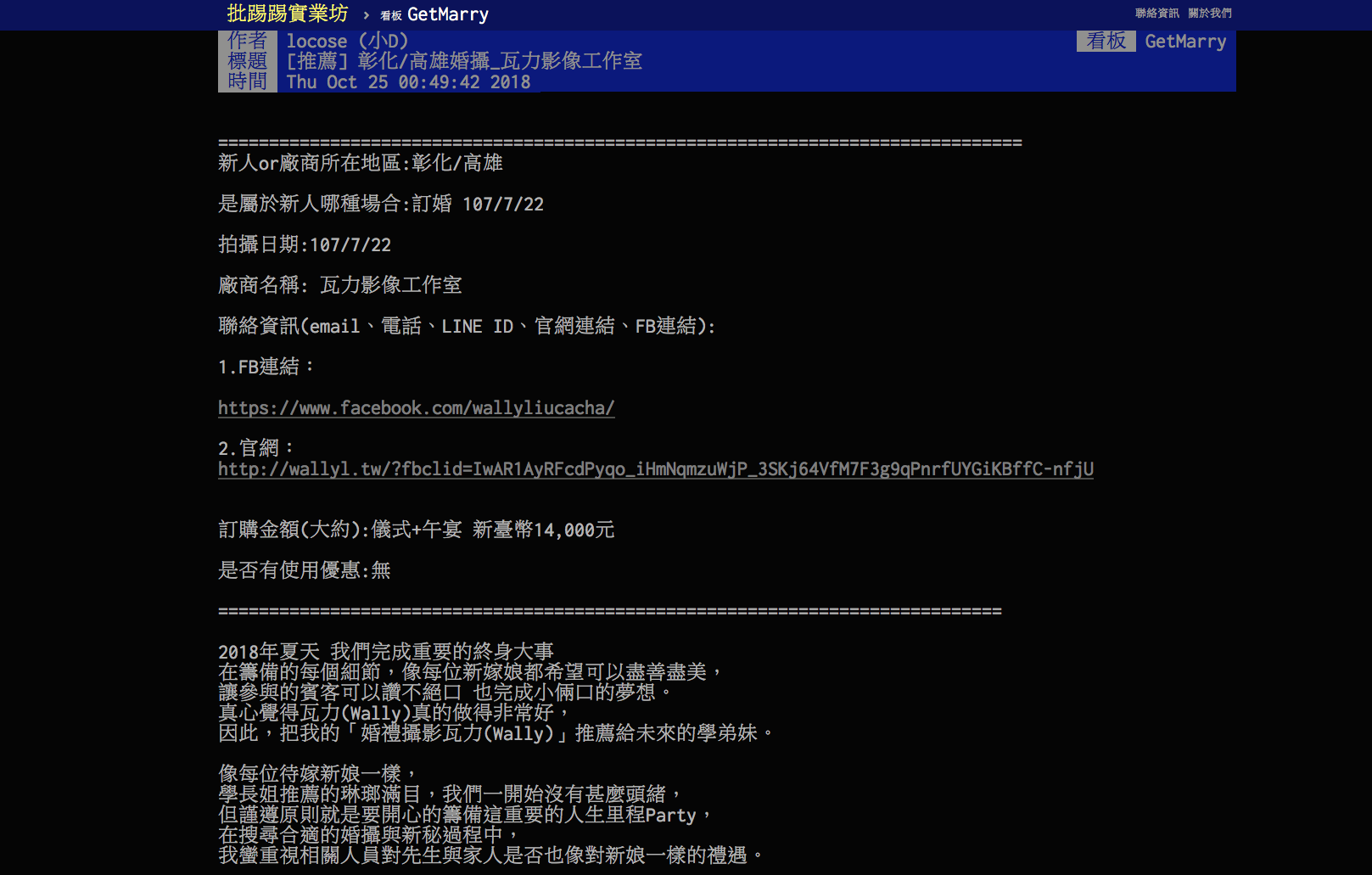Click line starting 但謹遵原則就是要開心的籌備
Screen dimensions: 1372x875
click(x=466, y=815)
